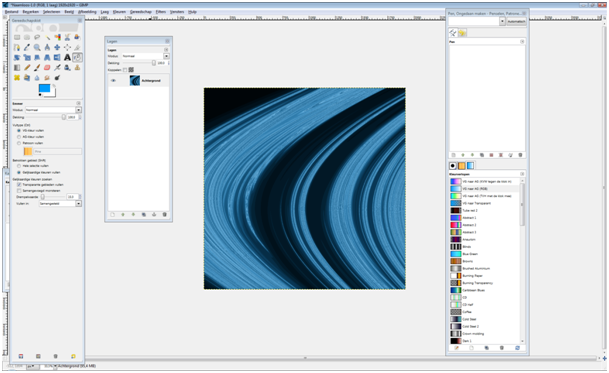Open Pen panel tab menu button
Image resolution: width=609 pixels, height=373 pixels.
coord(522,42)
